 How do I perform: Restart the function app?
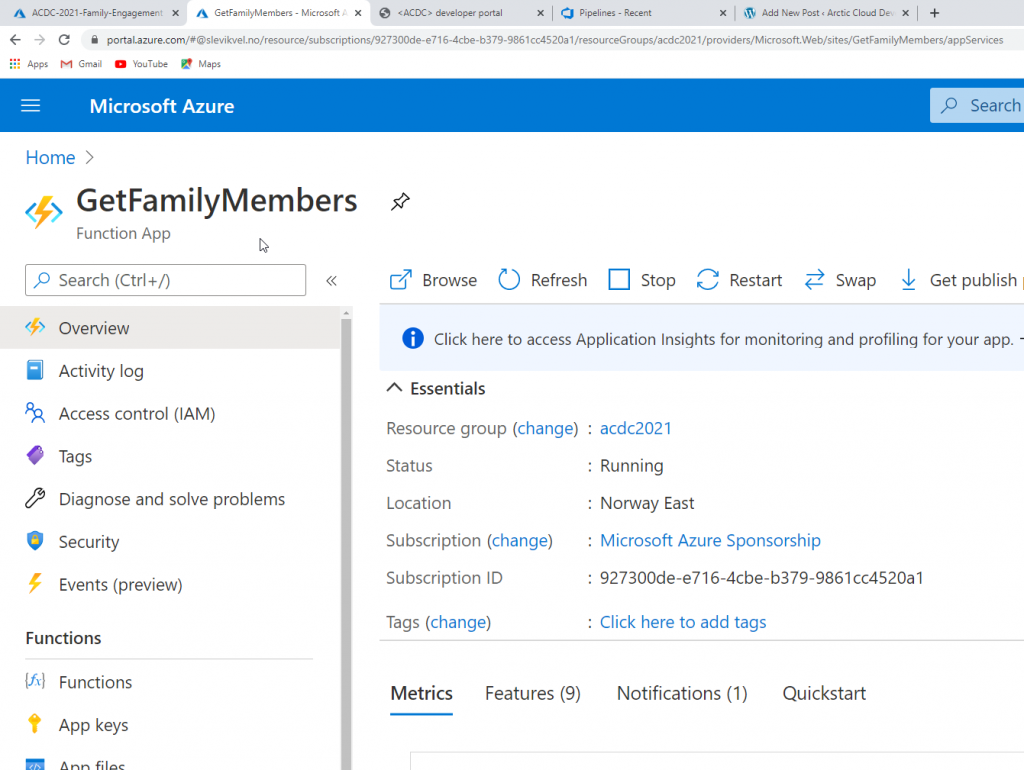739,280
